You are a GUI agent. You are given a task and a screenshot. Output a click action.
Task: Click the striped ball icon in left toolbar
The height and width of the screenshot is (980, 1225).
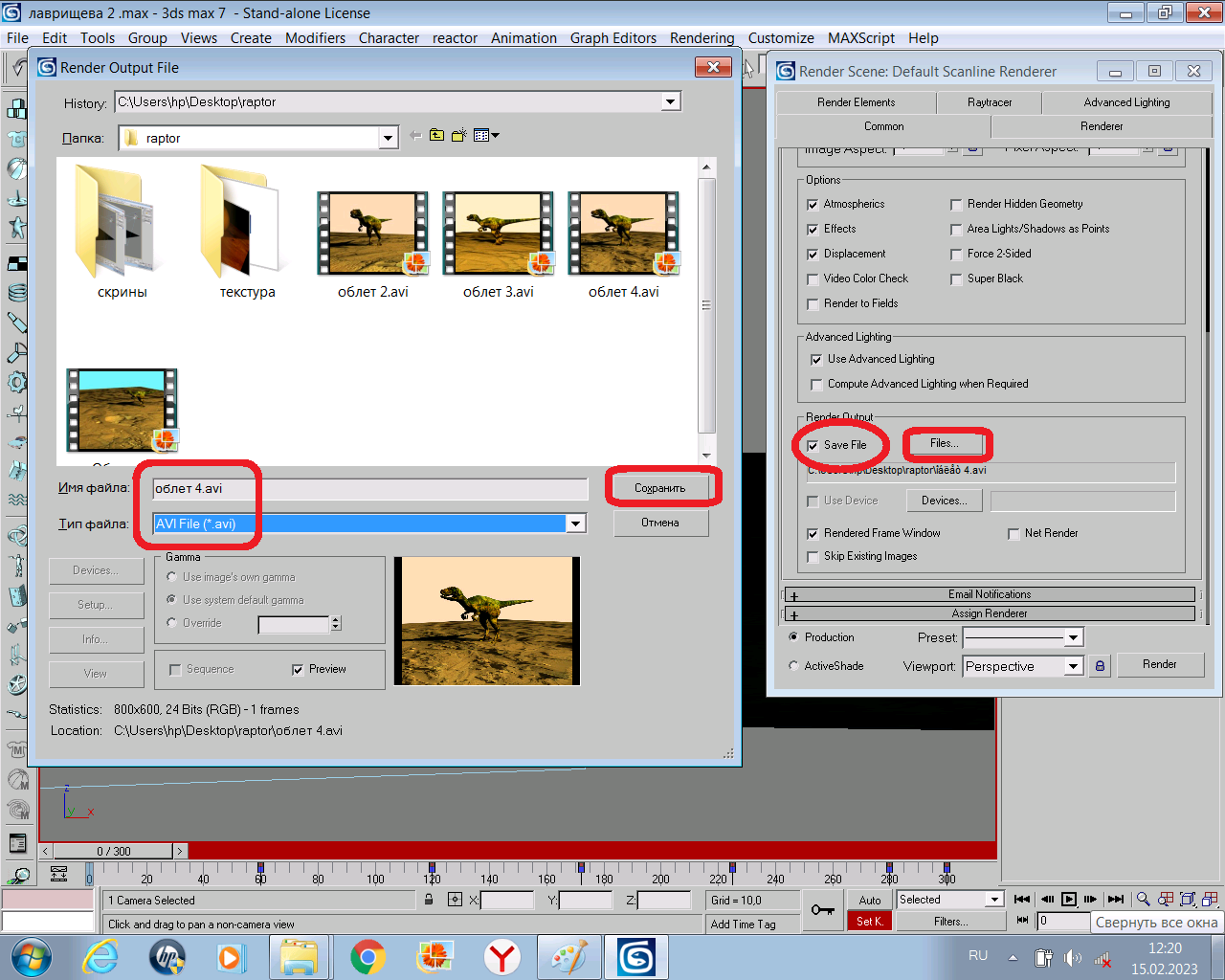pos(16,168)
